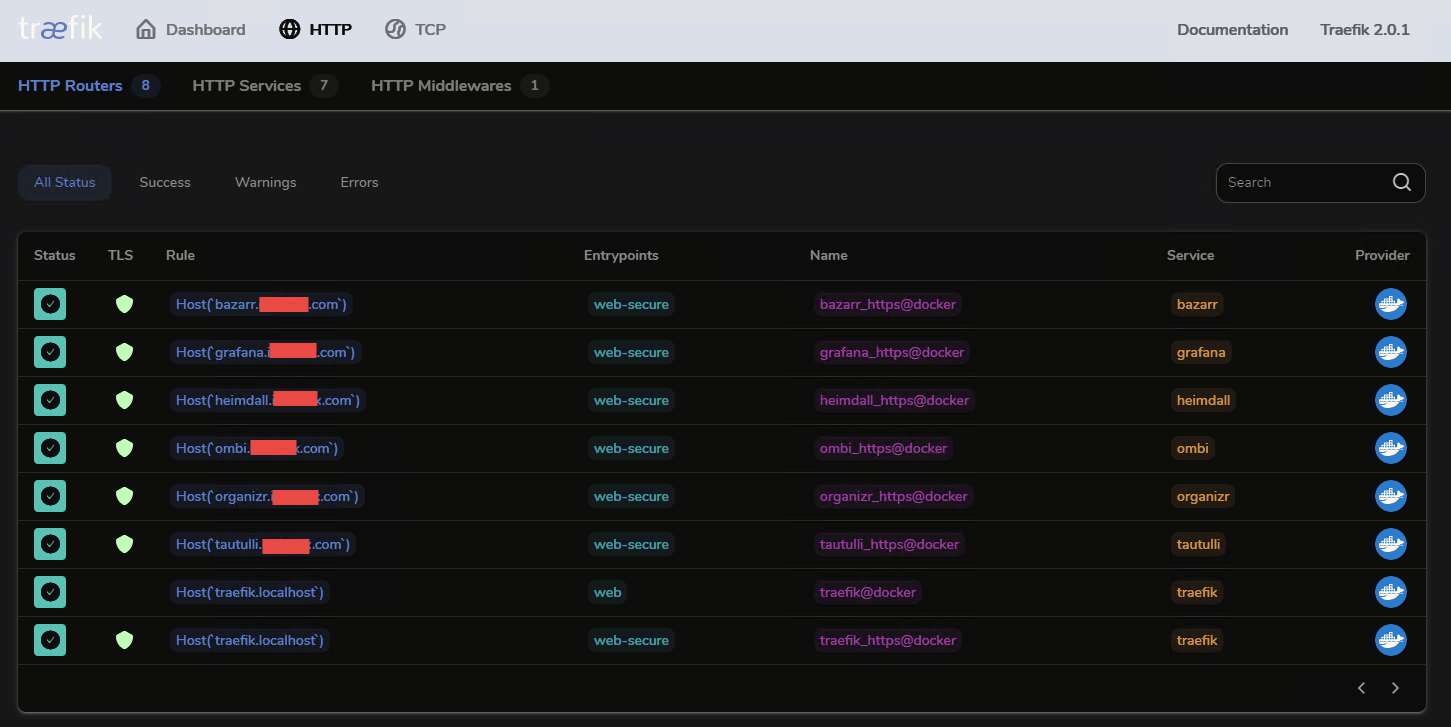This screenshot has width=1451, height=727.
Task: Click the traefik@docker name
Action: [x=868, y=592]
